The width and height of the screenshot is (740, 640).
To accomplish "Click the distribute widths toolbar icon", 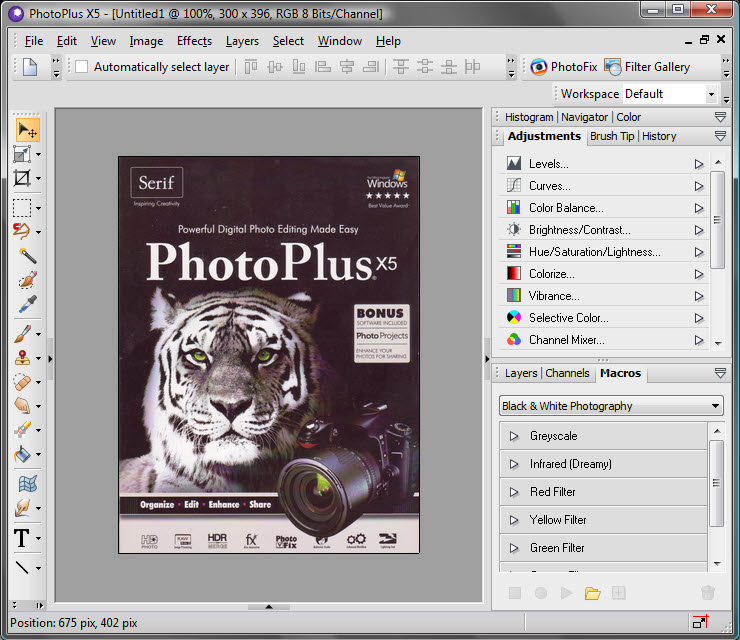I will [472, 67].
